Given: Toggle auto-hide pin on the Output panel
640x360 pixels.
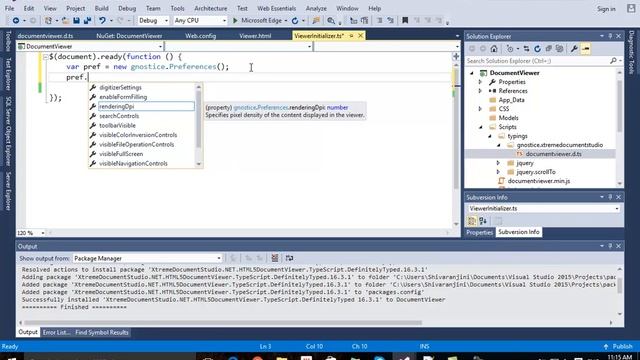Looking at the screenshot, I should pyautogui.click(x=610, y=246).
